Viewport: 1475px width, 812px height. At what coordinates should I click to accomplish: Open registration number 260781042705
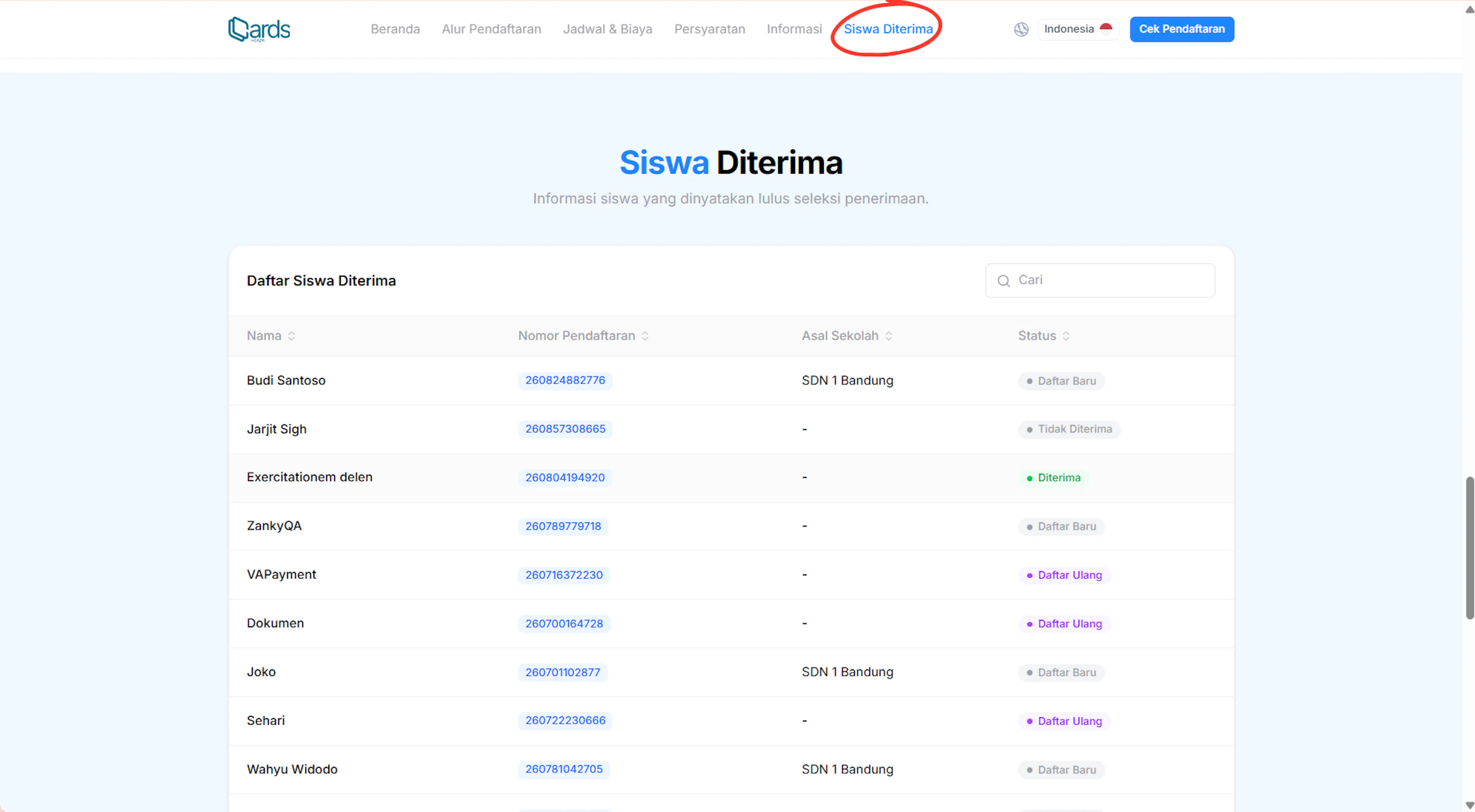pyautogui.click(x=563, y=769)
